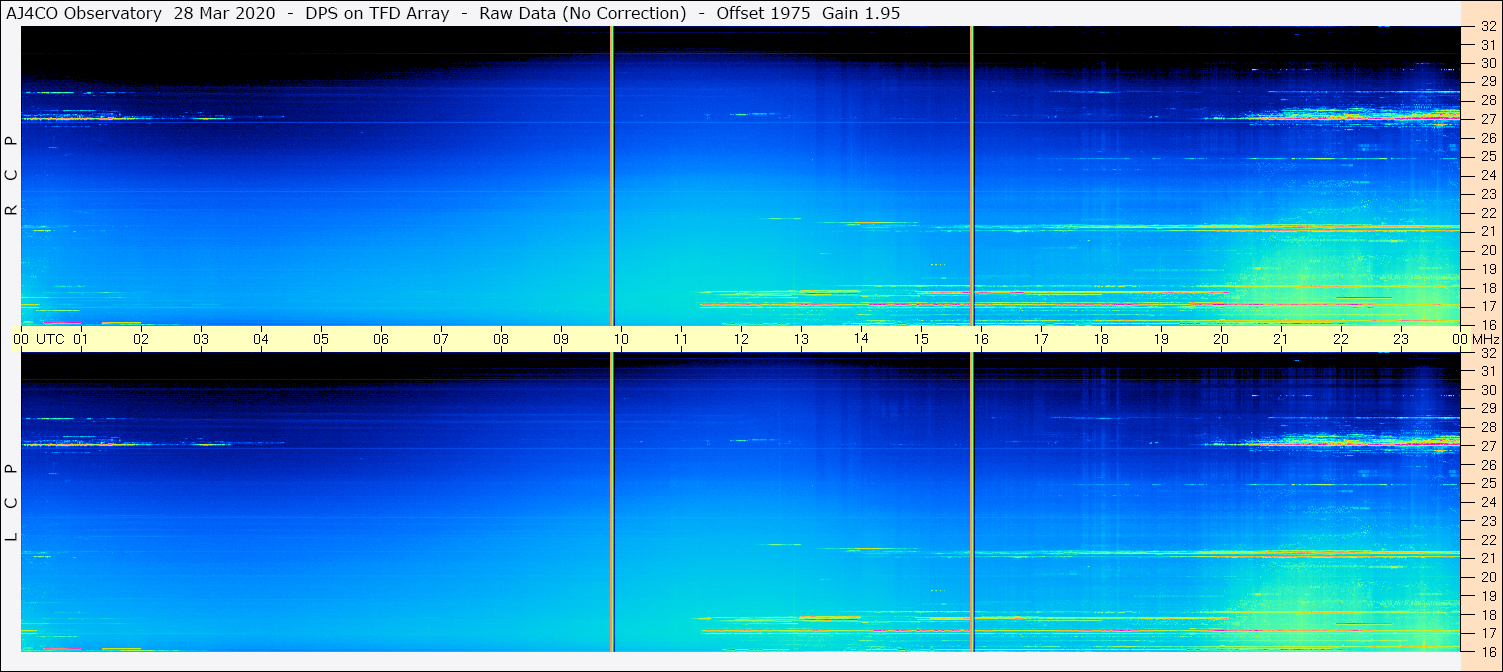Viewport: 1503px width, 672px height.
Task: Click the "01" hour label on the time axis
Action: (x=81, y=339)
